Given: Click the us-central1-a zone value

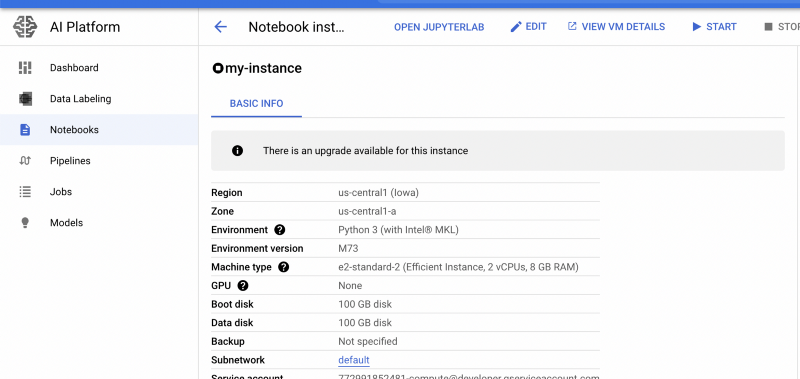Looking at the screenshot, I should click(x=367, y=211).
